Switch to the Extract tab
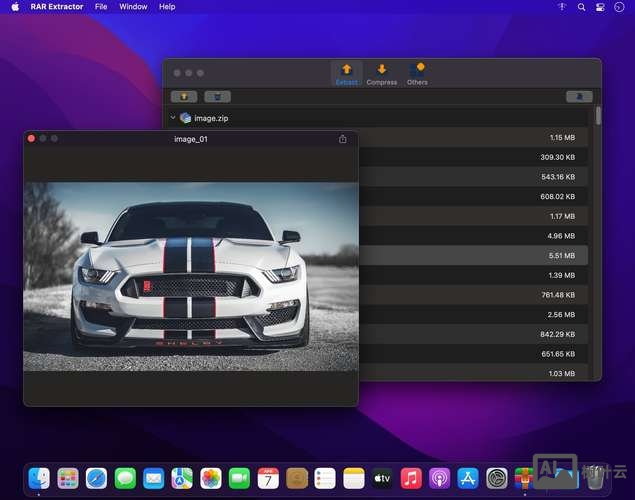The width and height of the screenshot is (635, 500). pos(347,73)
